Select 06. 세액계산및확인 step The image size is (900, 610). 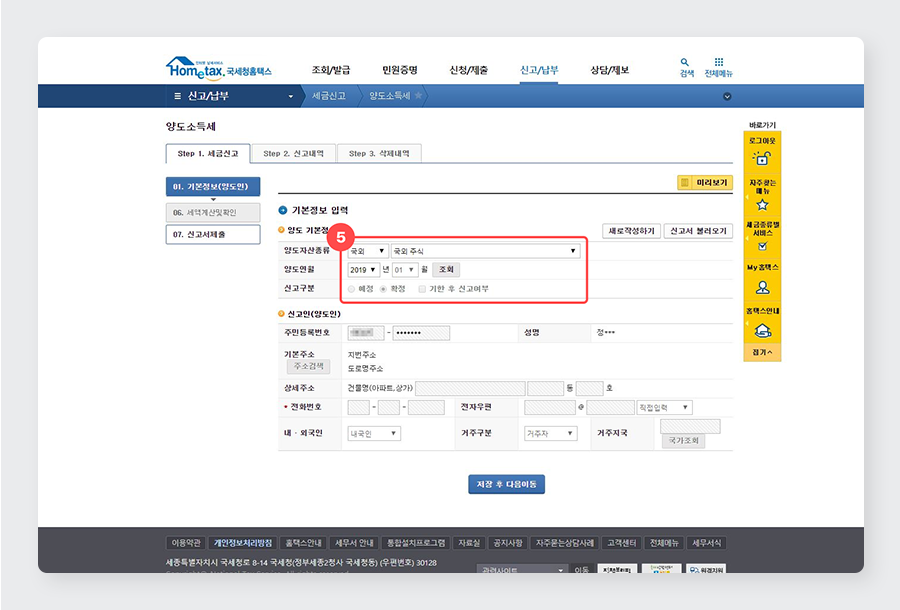click(x=213, y=212)
